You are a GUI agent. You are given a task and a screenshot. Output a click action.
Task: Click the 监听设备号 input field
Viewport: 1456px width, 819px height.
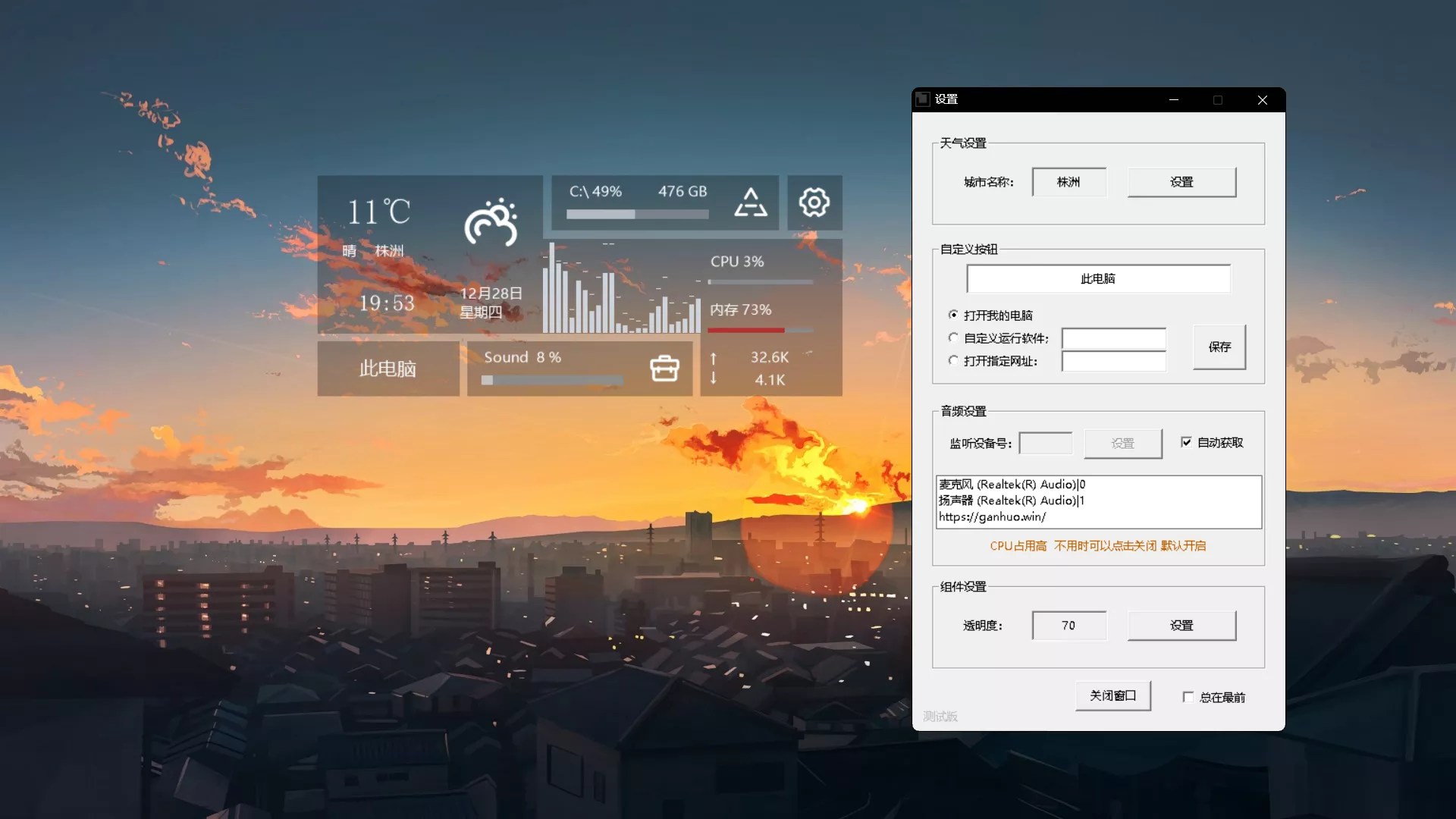(1046, 443)
